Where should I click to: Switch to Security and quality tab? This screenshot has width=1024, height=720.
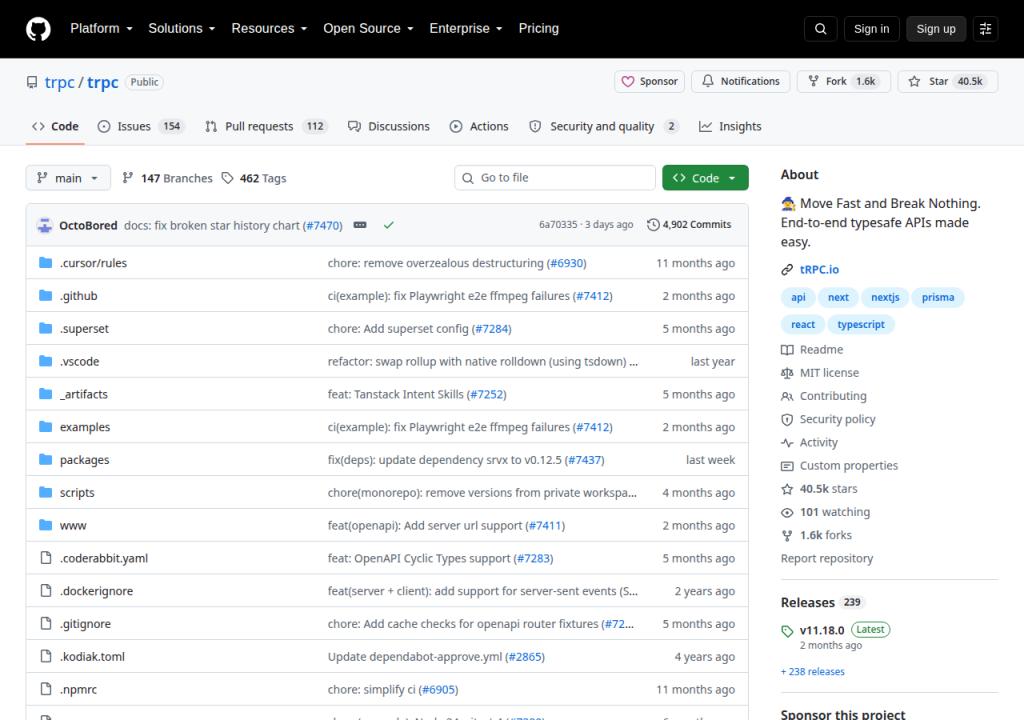tap(604, 127)
